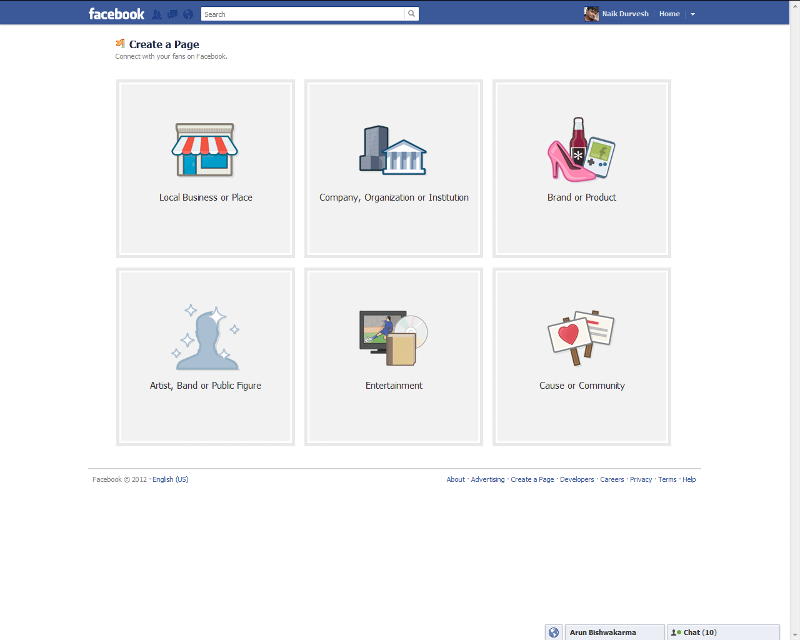Select the Entertainment TV and disc icon

[x=393, y=338]
